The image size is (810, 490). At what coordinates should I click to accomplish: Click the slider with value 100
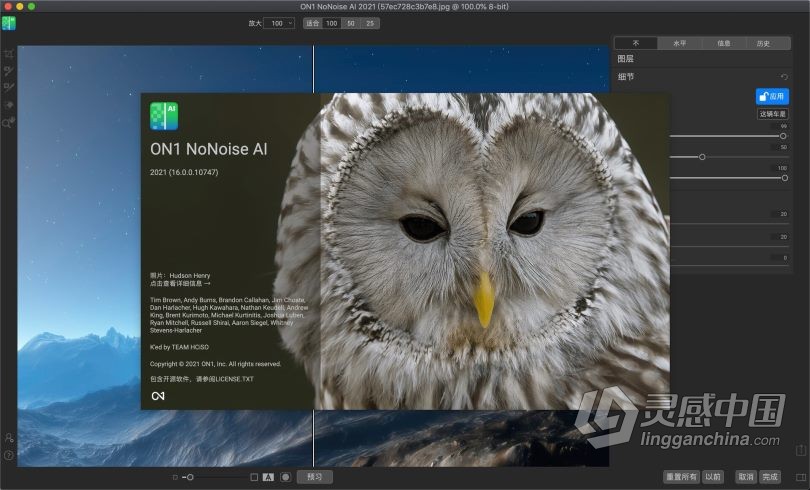click(728, 178)
